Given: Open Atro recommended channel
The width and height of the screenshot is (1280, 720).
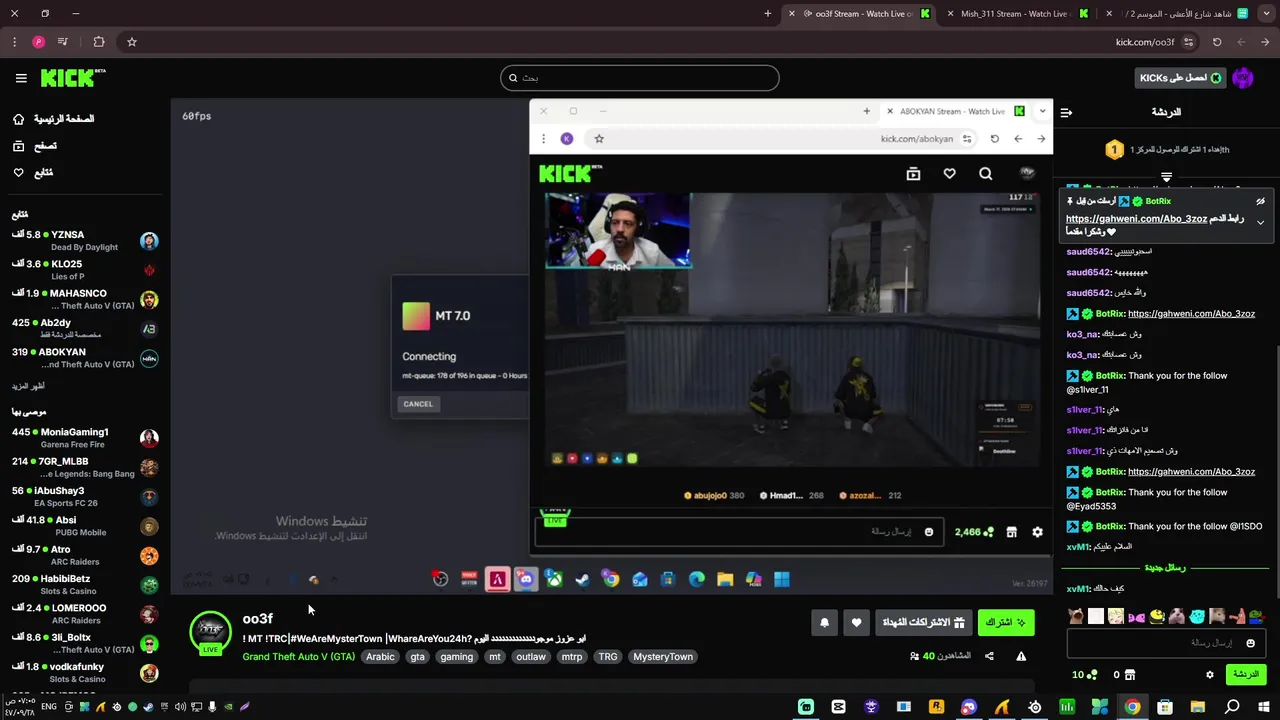Looking at the screenshot, I should [x=85, y=555].
